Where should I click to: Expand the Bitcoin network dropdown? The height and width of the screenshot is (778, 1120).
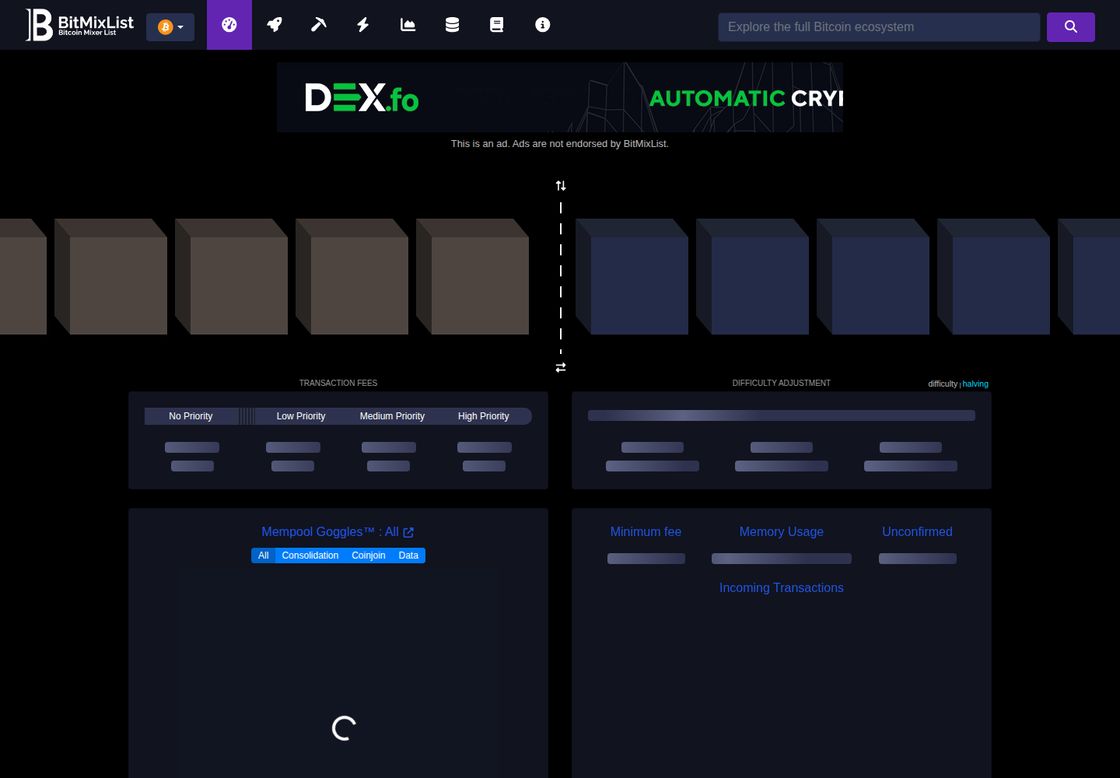click(171, 27)
